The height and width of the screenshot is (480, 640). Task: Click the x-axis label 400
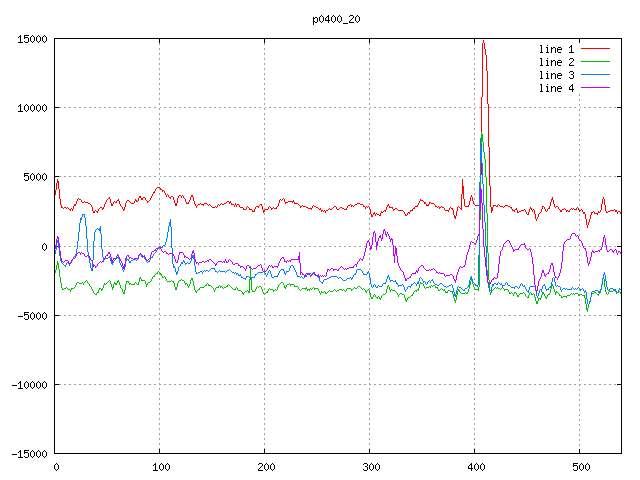coord(476,467)
